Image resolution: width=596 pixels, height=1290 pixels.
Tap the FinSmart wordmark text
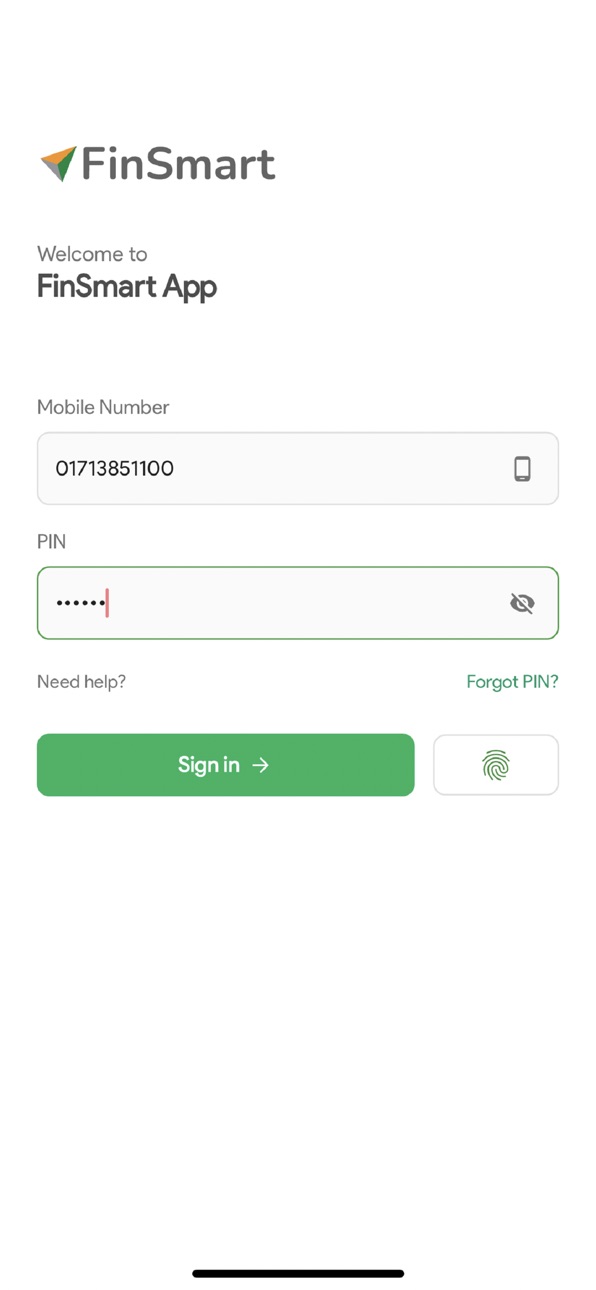click(x=178, y=164)
